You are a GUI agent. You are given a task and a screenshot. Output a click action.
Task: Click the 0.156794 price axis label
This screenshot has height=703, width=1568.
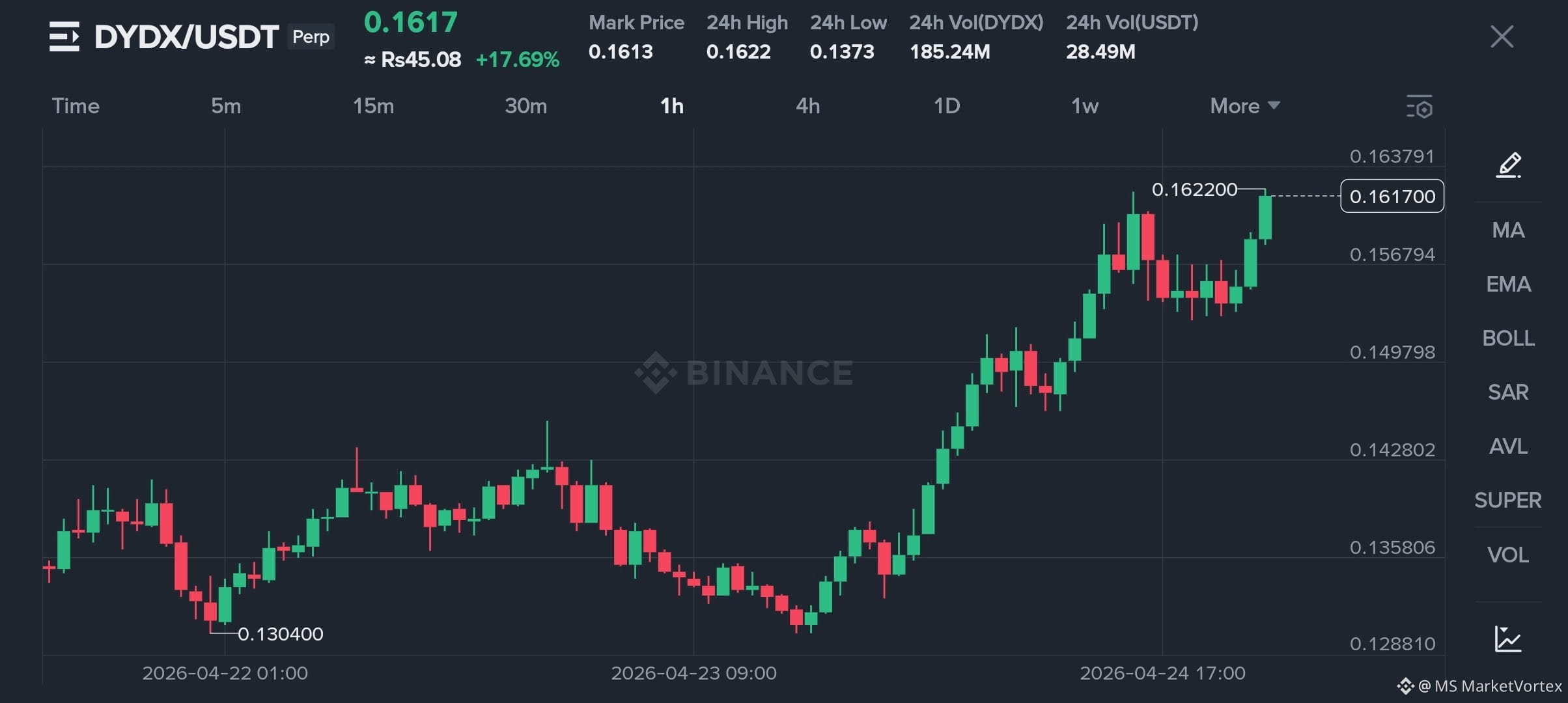click(1392, 255)
